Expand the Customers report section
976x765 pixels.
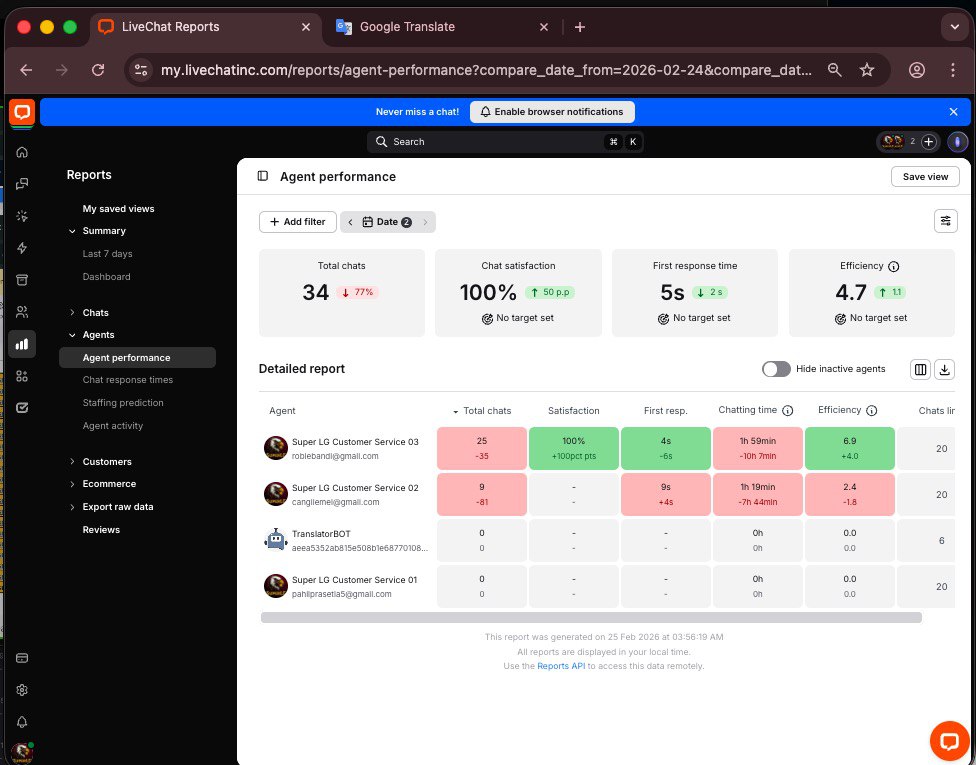click(106, 462)
